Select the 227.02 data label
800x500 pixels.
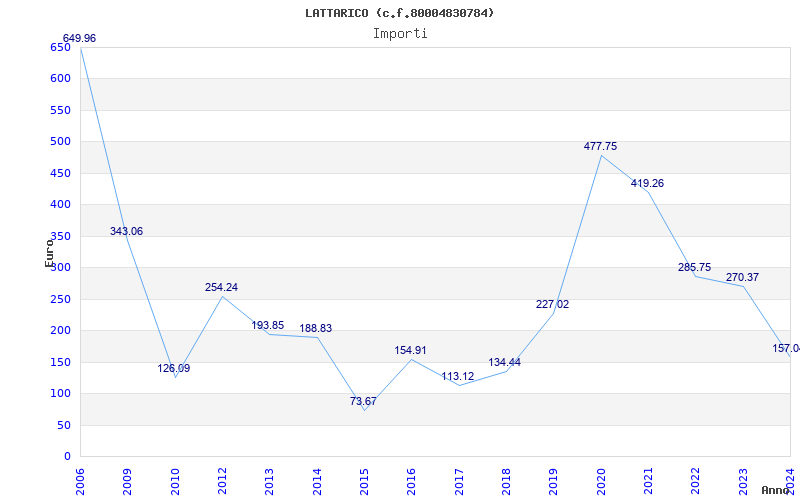(x=553, y=304)
